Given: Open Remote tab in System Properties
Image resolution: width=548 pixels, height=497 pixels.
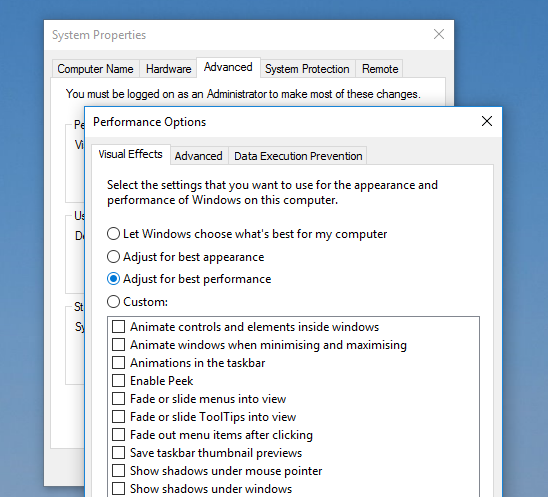Looking at the screenshot, I should pyautogui.click(x=380, y=69).
